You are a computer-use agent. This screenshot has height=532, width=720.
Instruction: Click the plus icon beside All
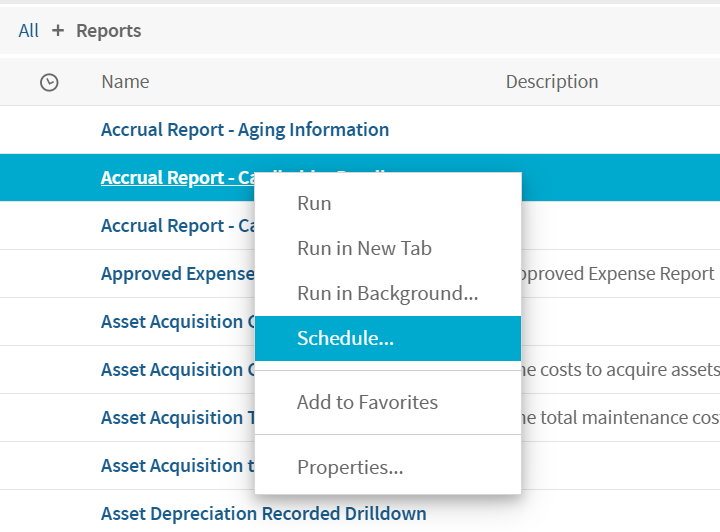click(57, 31)
